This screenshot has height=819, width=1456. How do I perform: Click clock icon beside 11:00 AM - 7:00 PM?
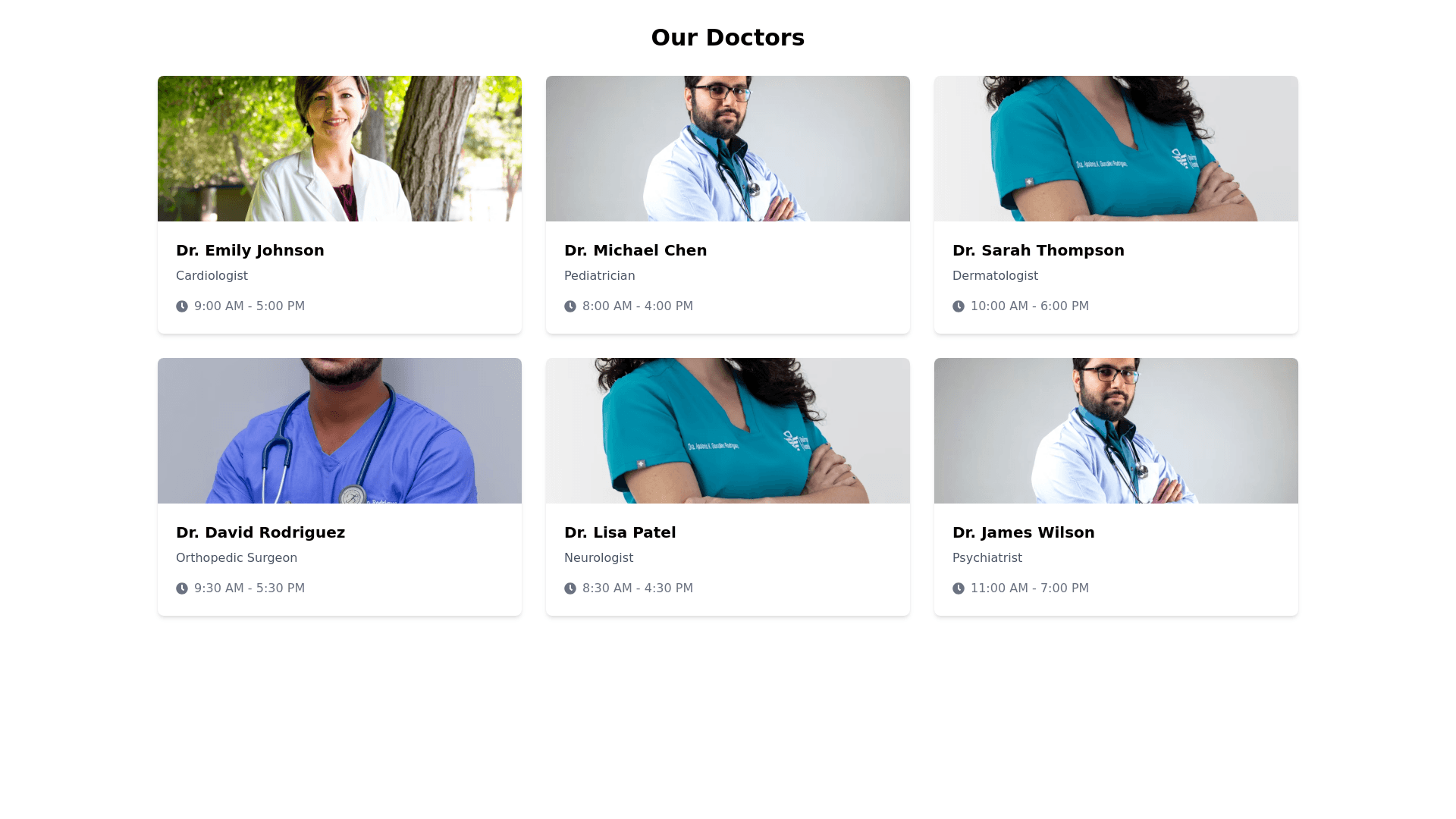[959, 588]
